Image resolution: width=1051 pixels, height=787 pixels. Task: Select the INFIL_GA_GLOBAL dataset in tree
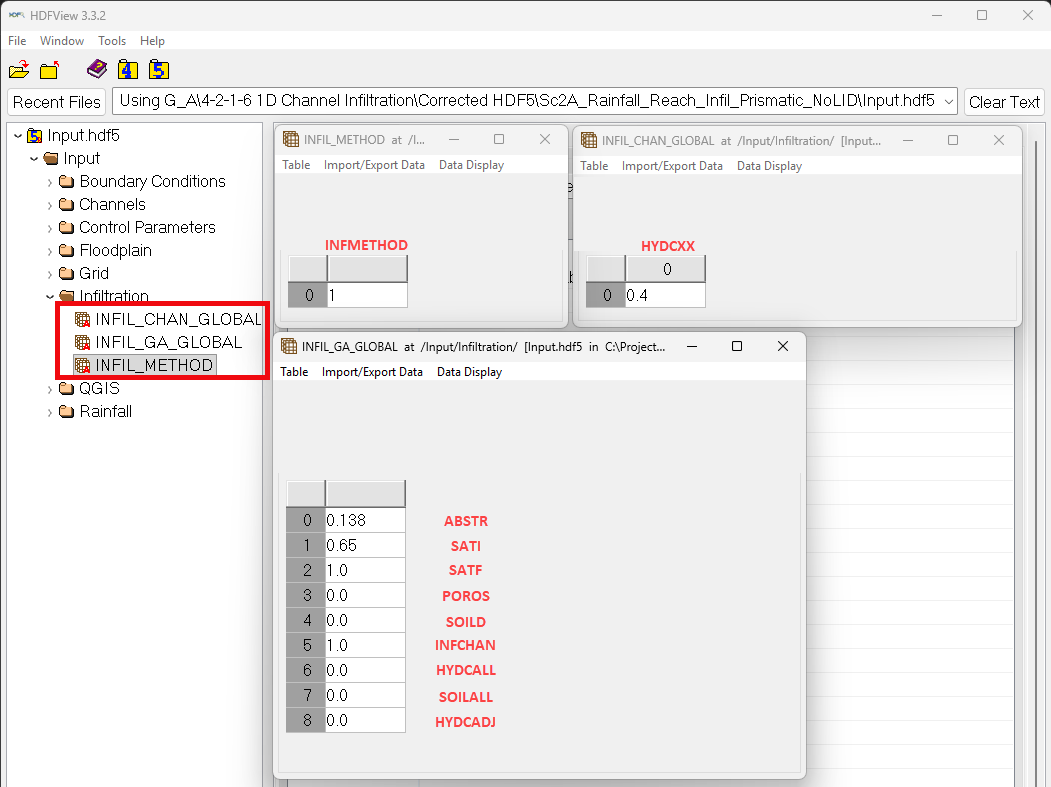click(168, 342)
